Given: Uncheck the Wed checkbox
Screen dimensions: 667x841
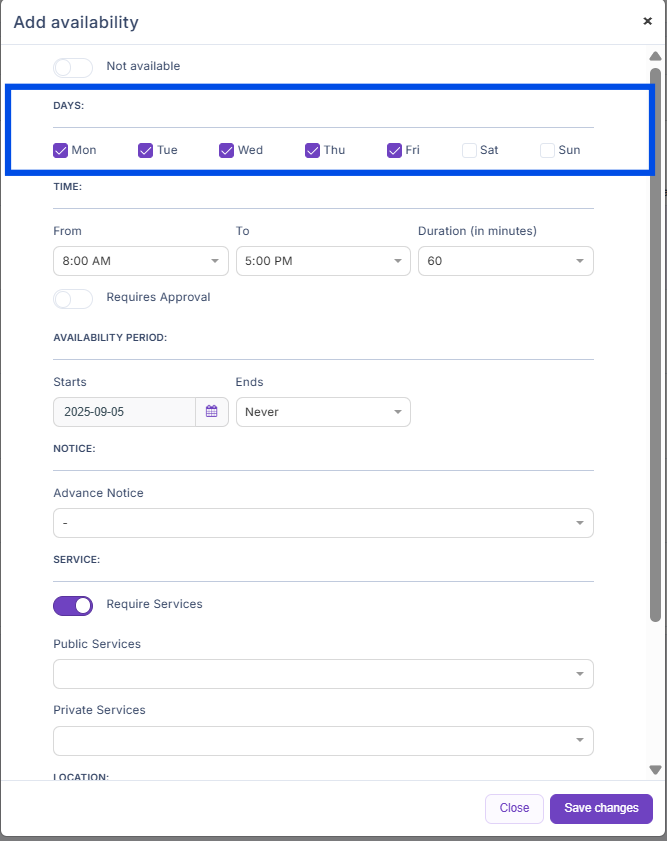Looking at the screenshot, I should click(226, 151).
